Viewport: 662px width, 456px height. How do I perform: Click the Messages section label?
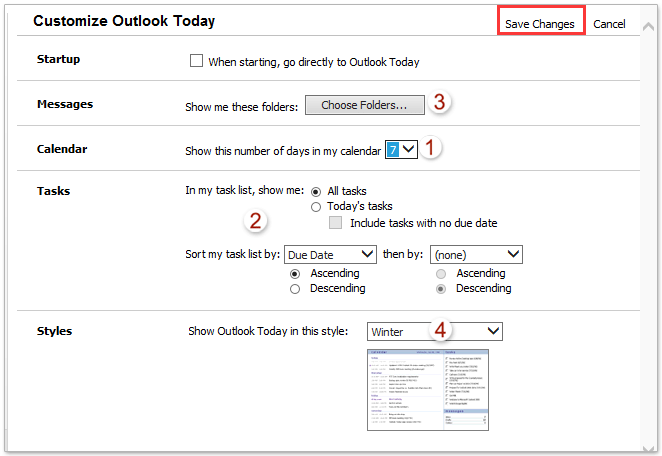tap(65, 104)
